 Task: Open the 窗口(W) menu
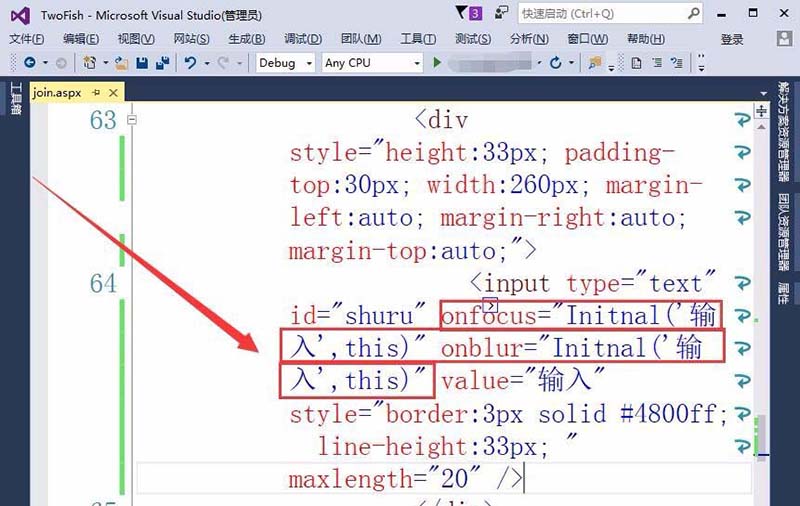(587, 39)
